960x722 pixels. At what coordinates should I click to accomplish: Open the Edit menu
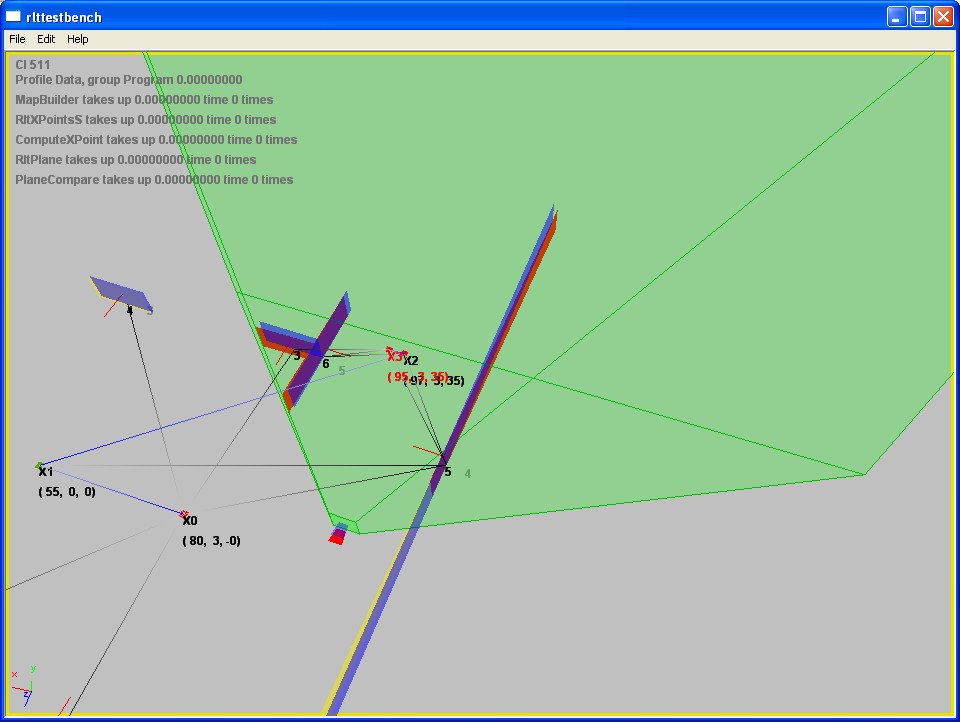pyautogui.click(x=46, y=39)
